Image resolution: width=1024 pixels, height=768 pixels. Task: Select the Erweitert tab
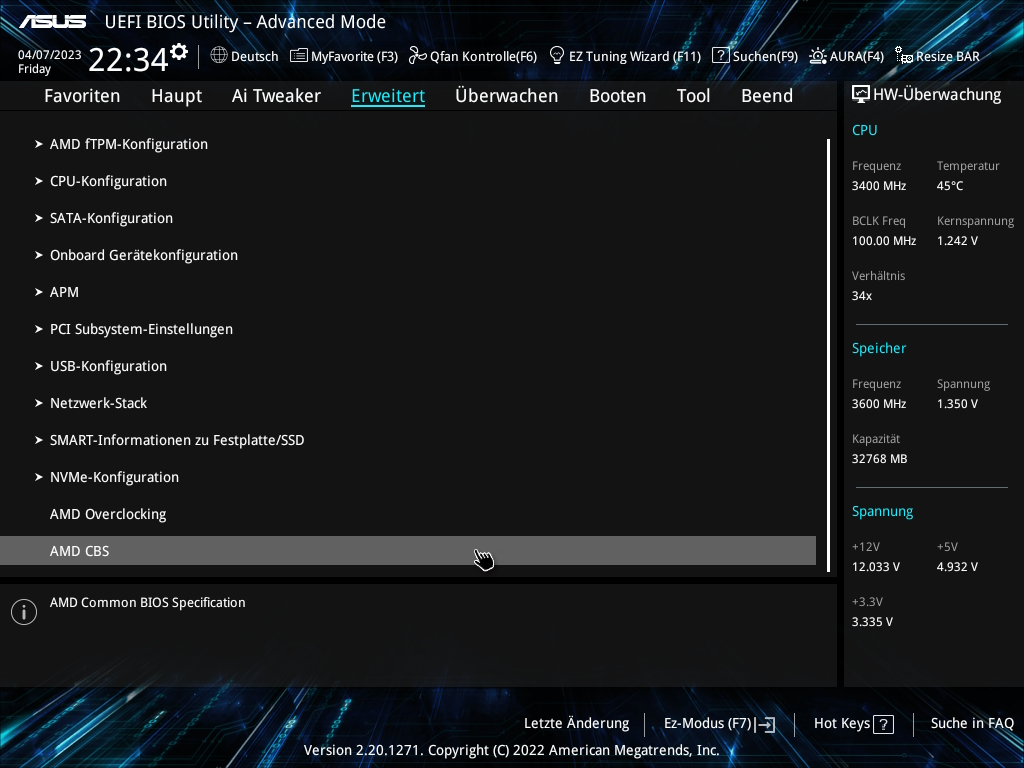coord(388,96)
